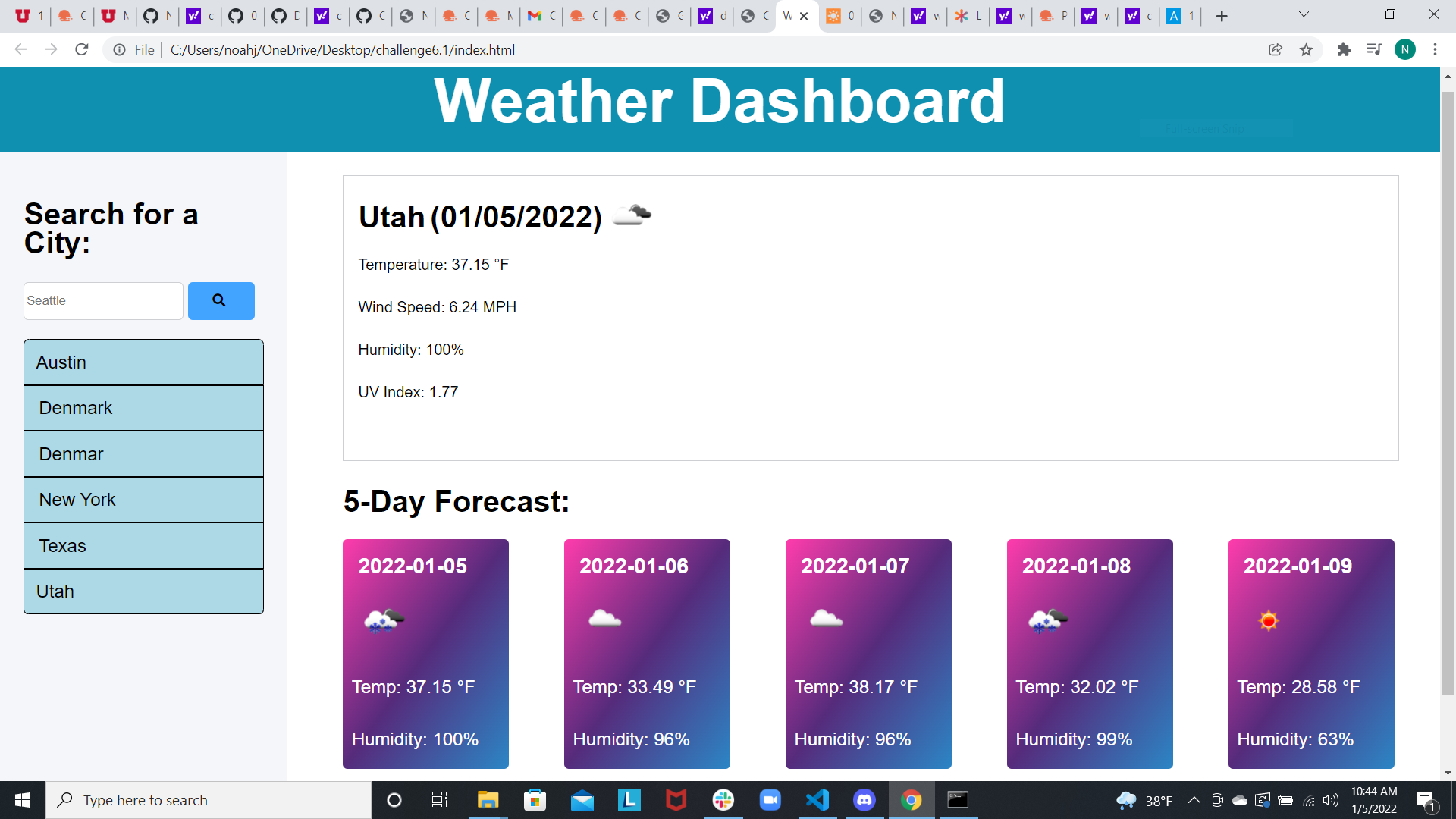
Task: Click the cloud icon beside Utah heading
Action: pyautogui.click(x=632, y=215)
